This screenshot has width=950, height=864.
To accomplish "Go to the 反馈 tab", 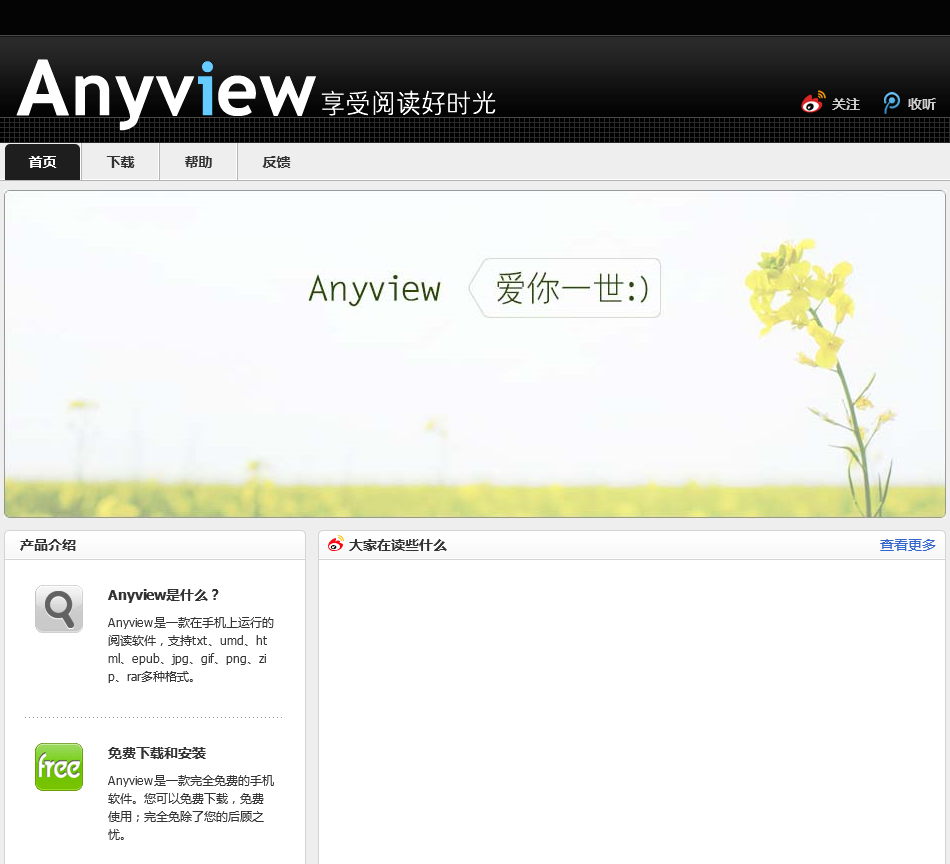I will coord(276,162).
